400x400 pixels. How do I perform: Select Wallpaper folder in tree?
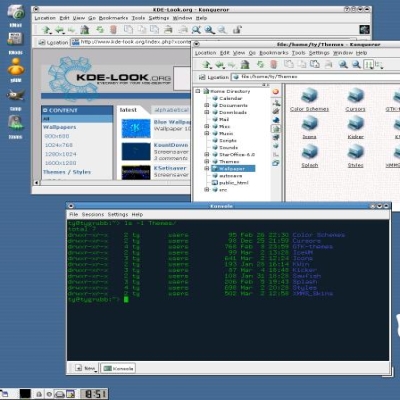coord(233,169)
